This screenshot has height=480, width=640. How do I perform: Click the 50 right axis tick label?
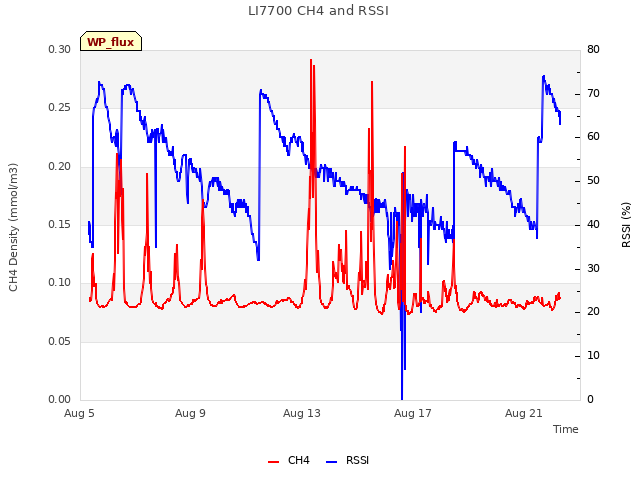[593, 180]
